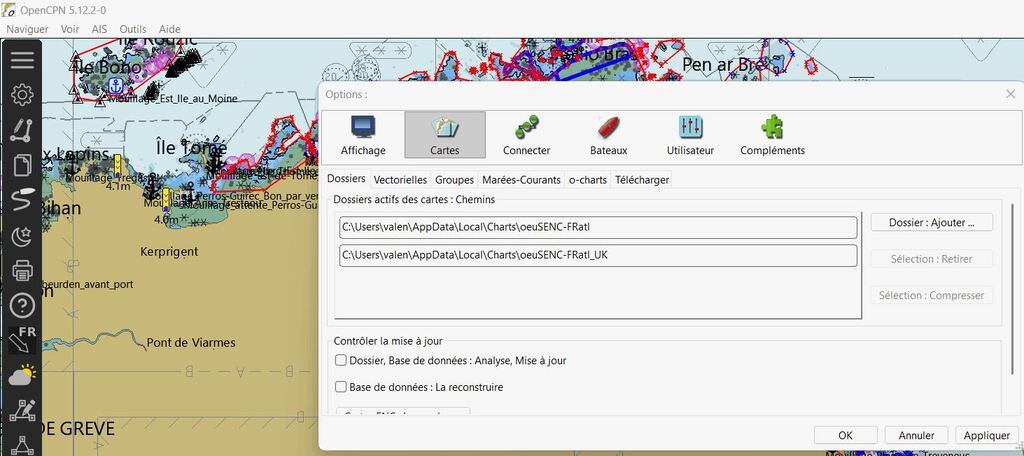Open the Marées-Courants tab
The height and width of the screenshot is (456, 1024).
point(521,180)
